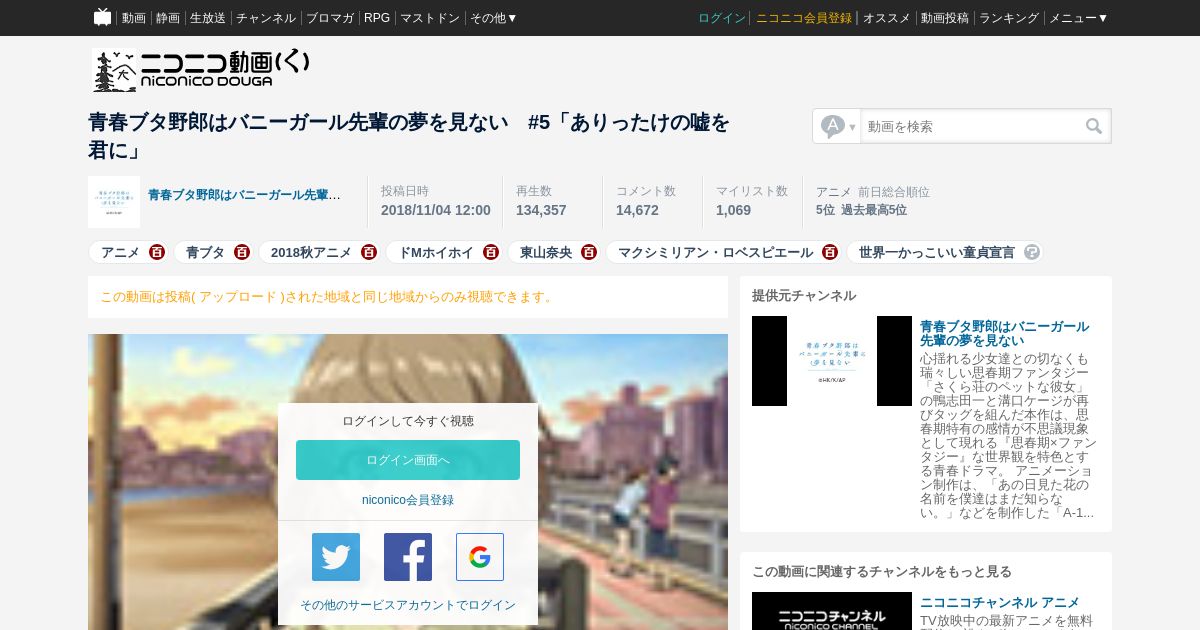Click the Niconico TV icon in top bar
Viewport: 1200px width, 630px height.
[102, 17]
